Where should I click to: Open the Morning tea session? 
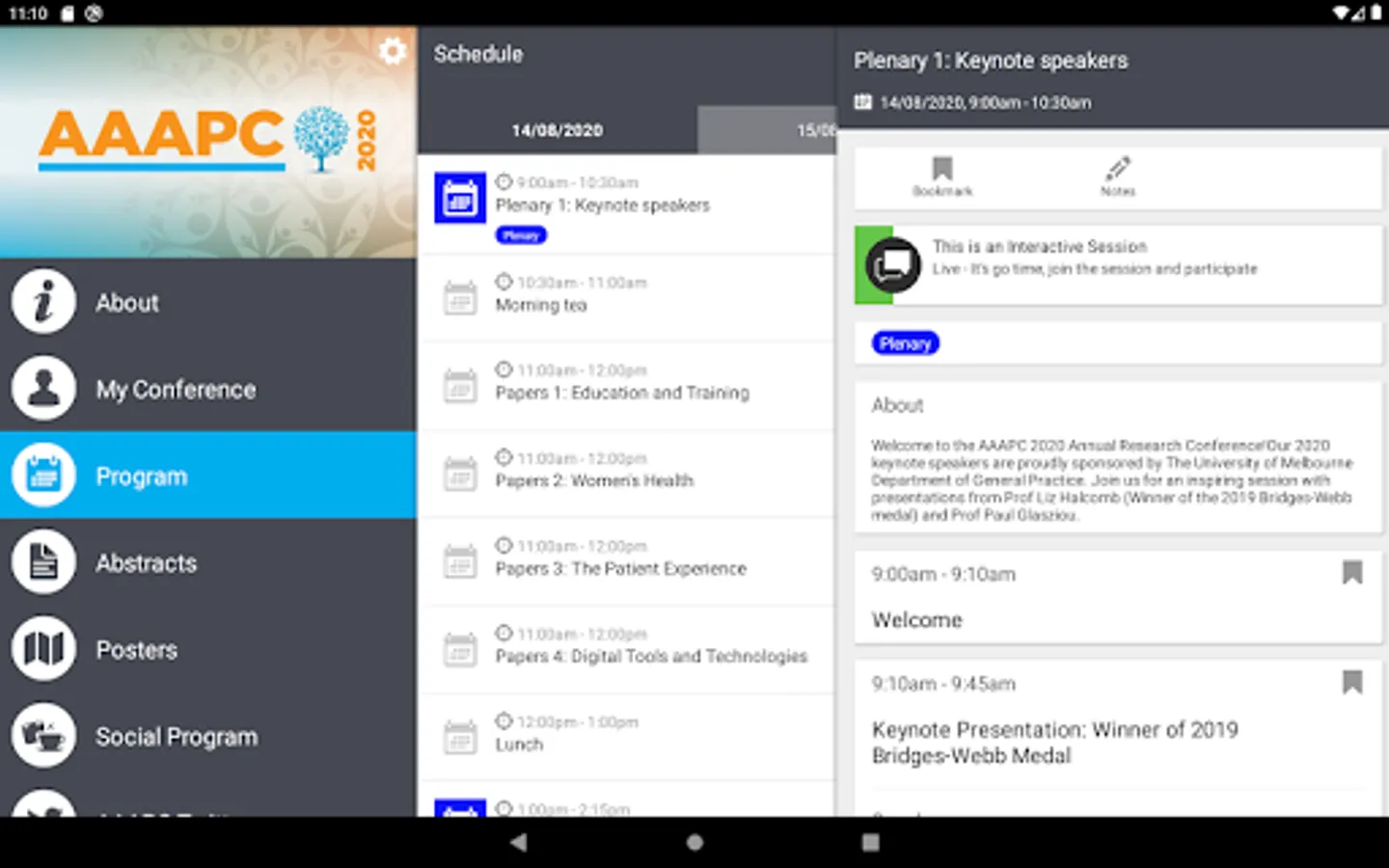pyautogui.click(x=627, y=298)
